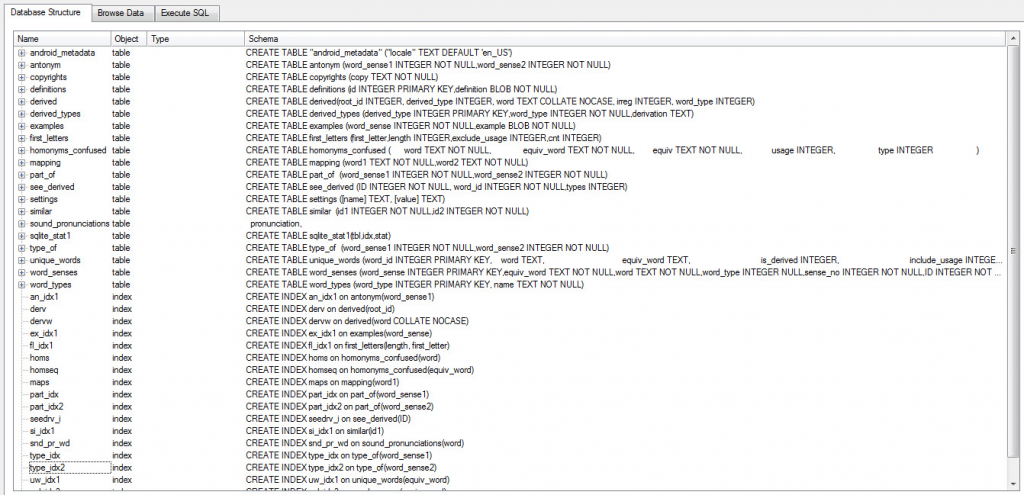
Task: Click the Object column header
Action: tap(129, 39)
